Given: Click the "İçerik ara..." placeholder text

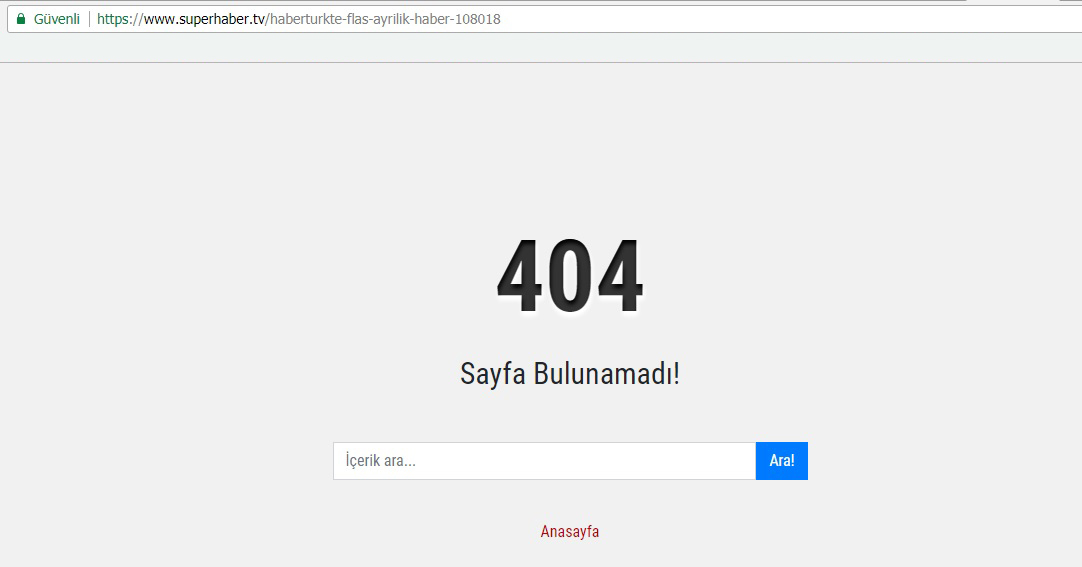Looking at the screenshot, I should click(x=381, y=461).
